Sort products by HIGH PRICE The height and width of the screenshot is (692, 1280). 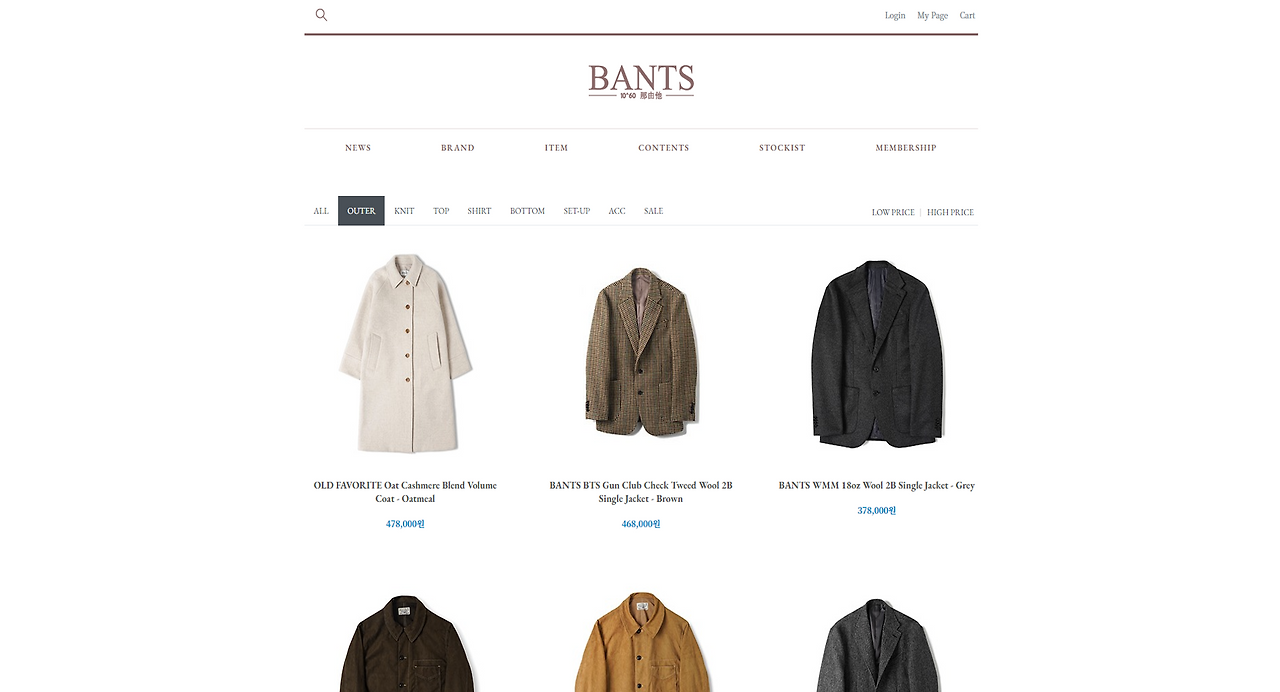click(950, 212)
